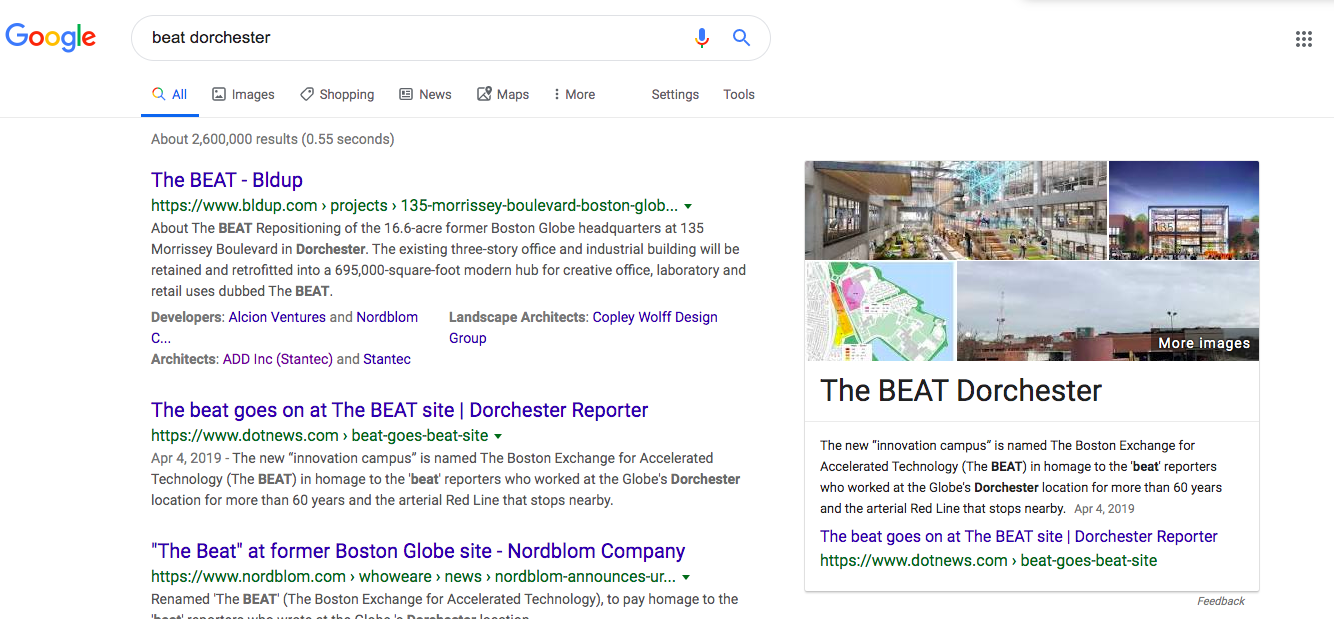Open ADD Inc (Stantec) architect link

pos(278,359)
